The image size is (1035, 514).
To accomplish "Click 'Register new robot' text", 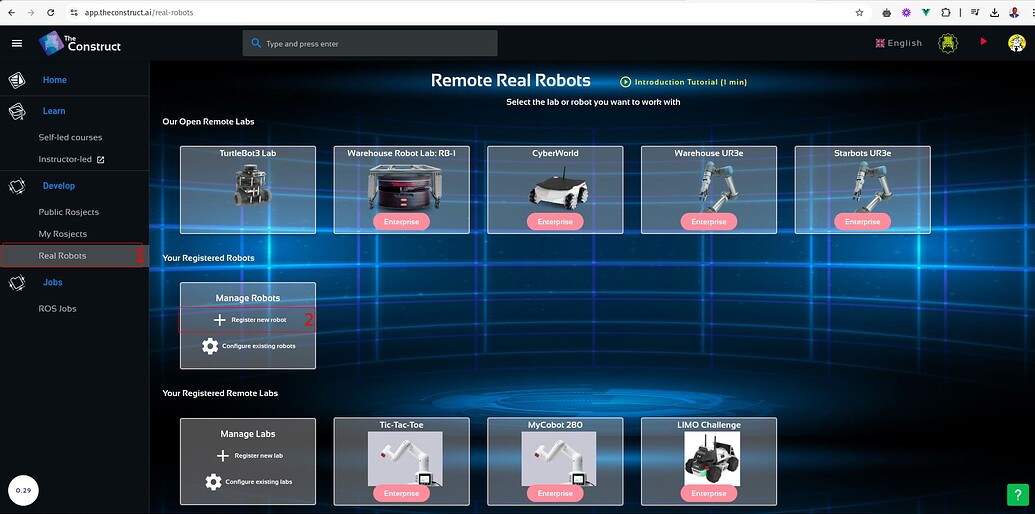I will point(259,320).
